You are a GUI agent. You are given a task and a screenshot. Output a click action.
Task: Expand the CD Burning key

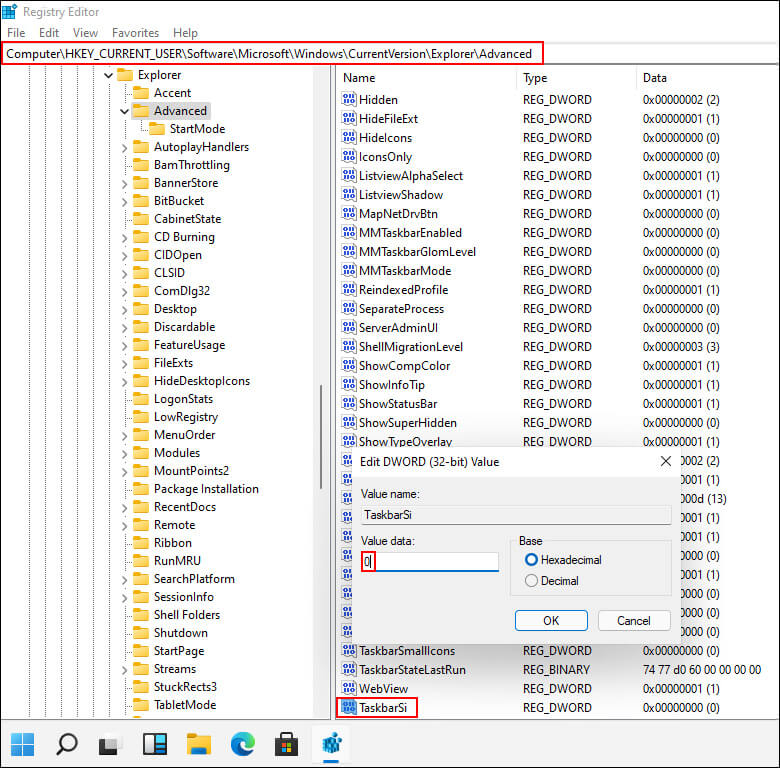pyautogui.click(x=124, y=238)
